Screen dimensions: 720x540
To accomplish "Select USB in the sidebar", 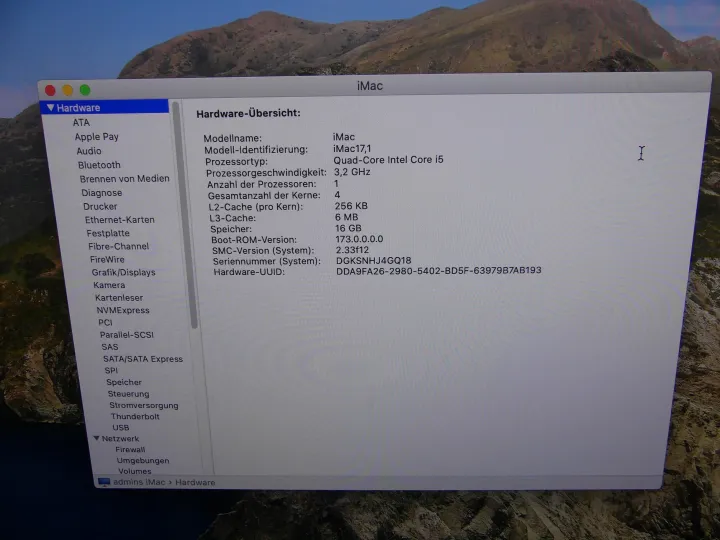I will click(121, 428).
